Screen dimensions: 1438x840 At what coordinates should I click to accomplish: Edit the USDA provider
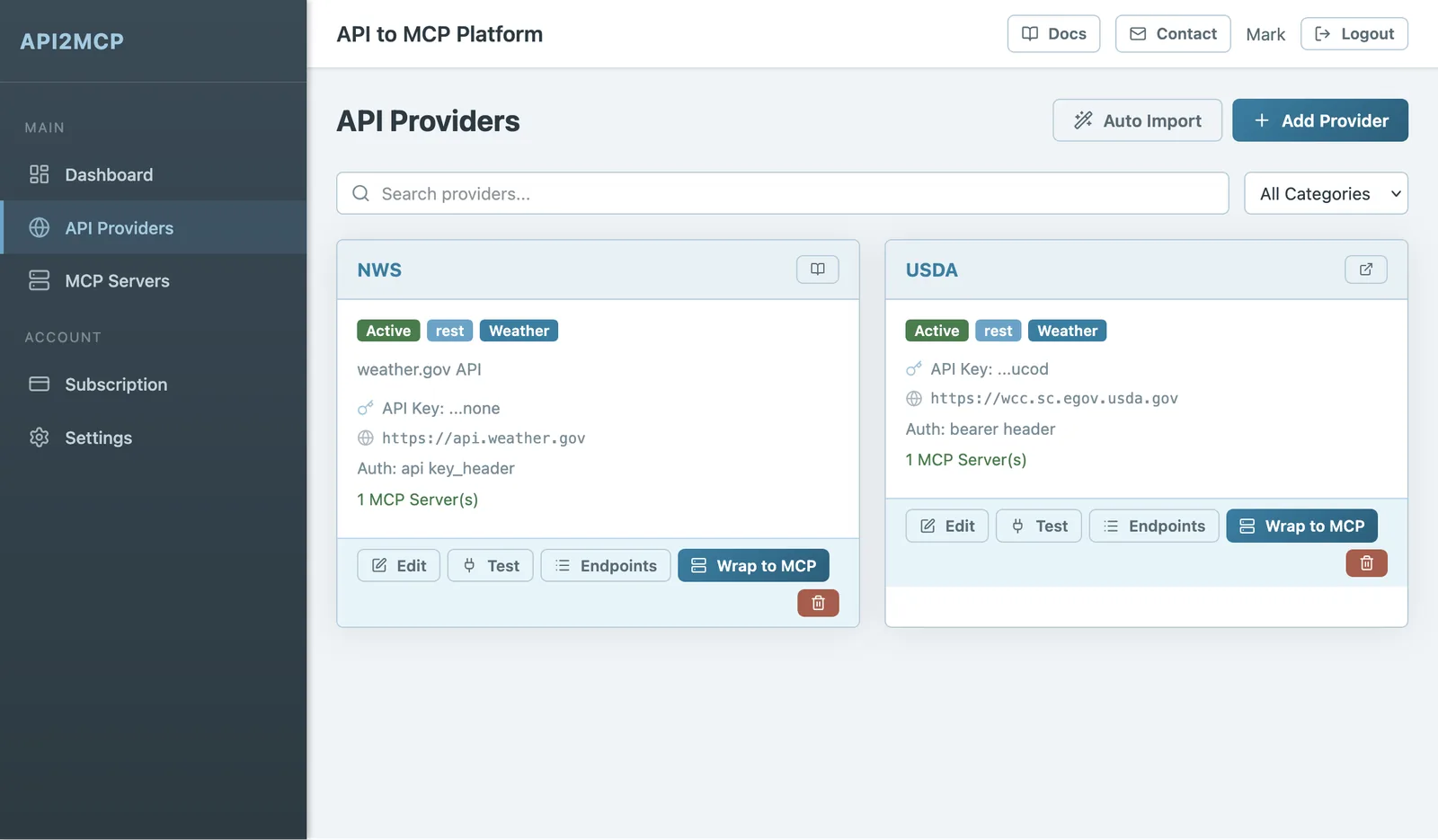tap(946, 526)
